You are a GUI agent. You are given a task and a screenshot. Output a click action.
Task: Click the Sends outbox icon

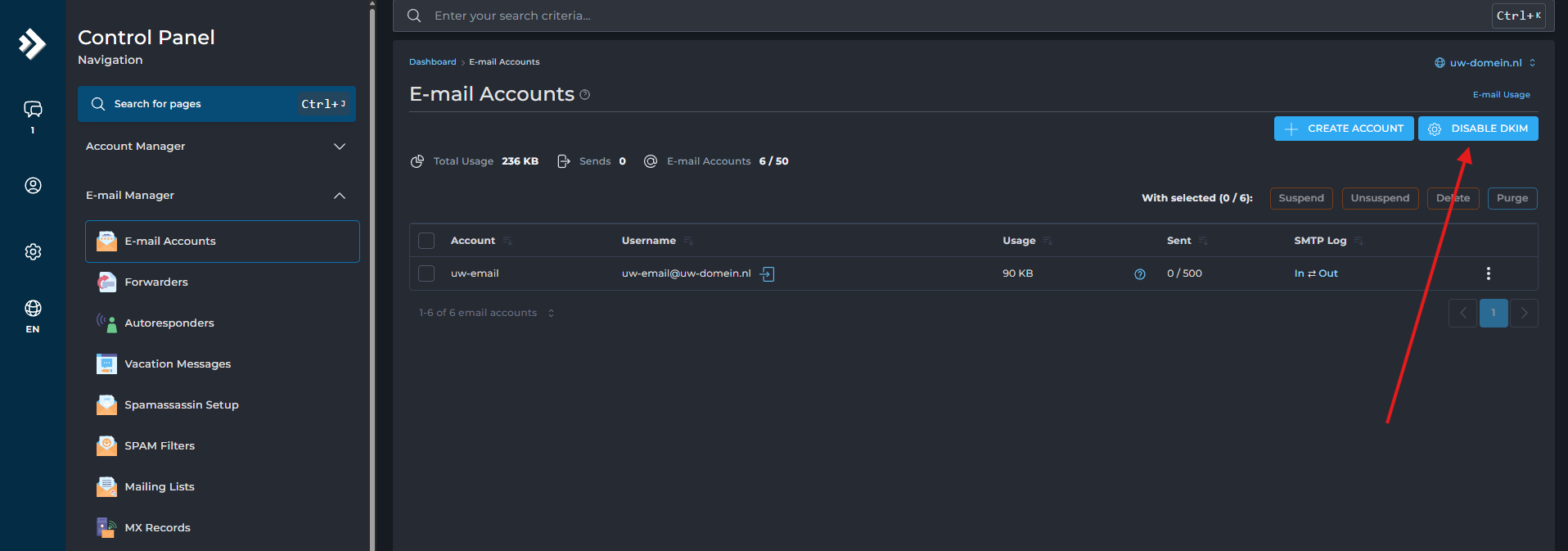click(x=564, y=161)
